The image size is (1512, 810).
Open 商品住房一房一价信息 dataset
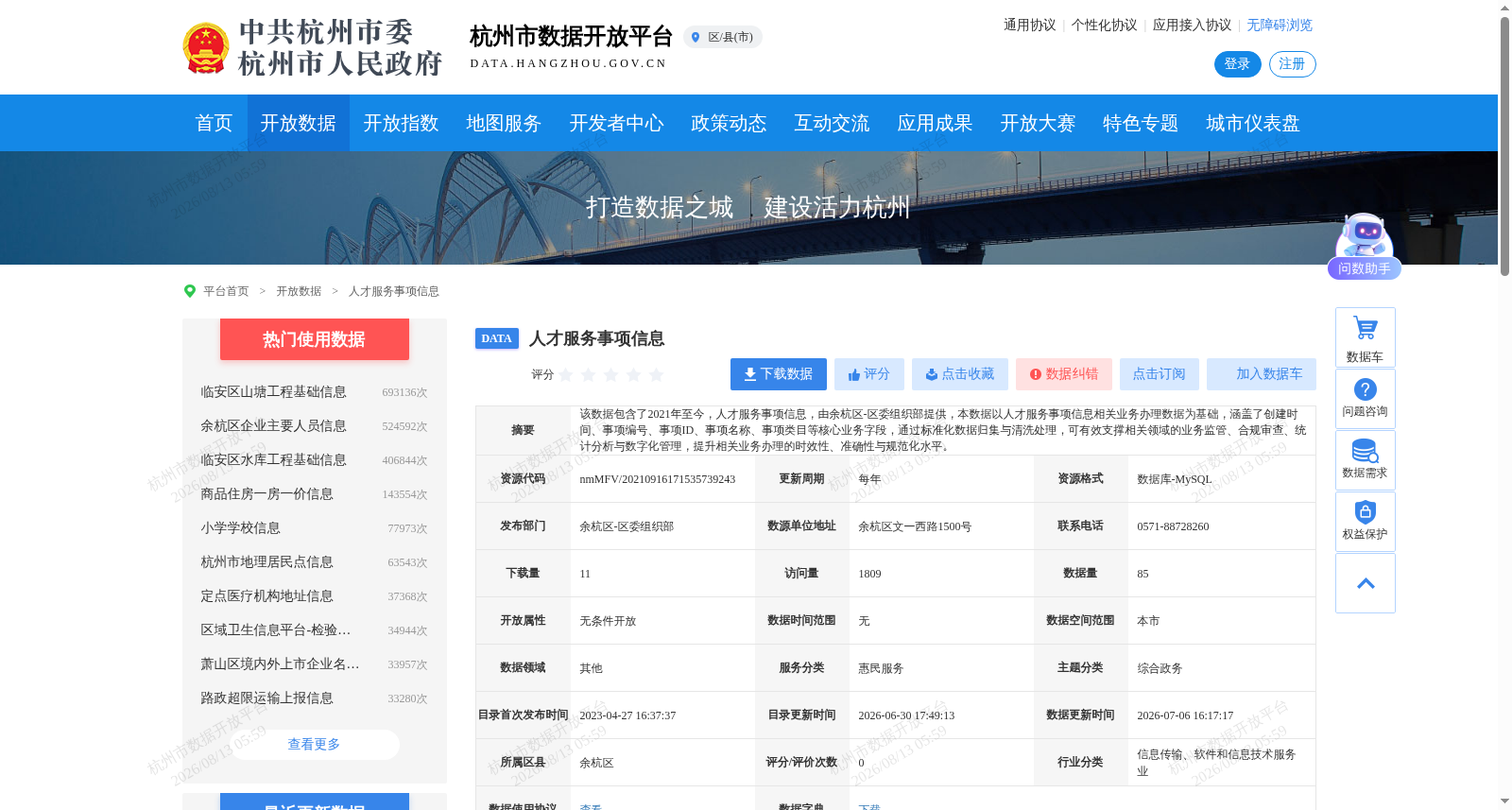(x=266, y=494)
